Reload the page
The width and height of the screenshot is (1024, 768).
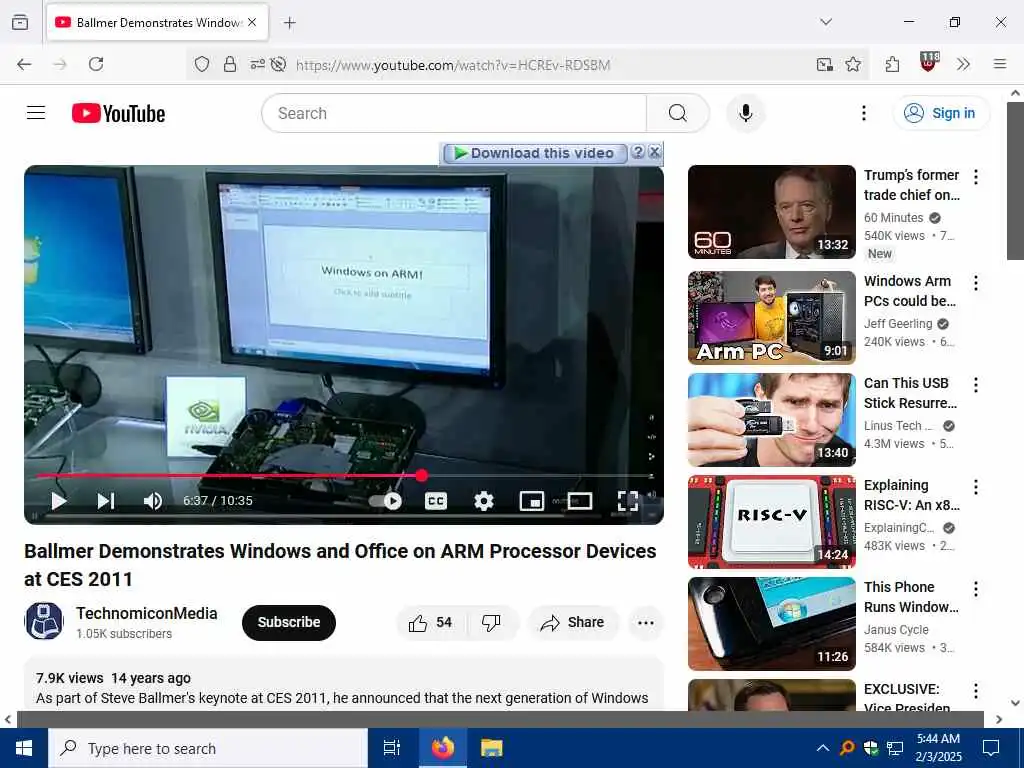96,64
